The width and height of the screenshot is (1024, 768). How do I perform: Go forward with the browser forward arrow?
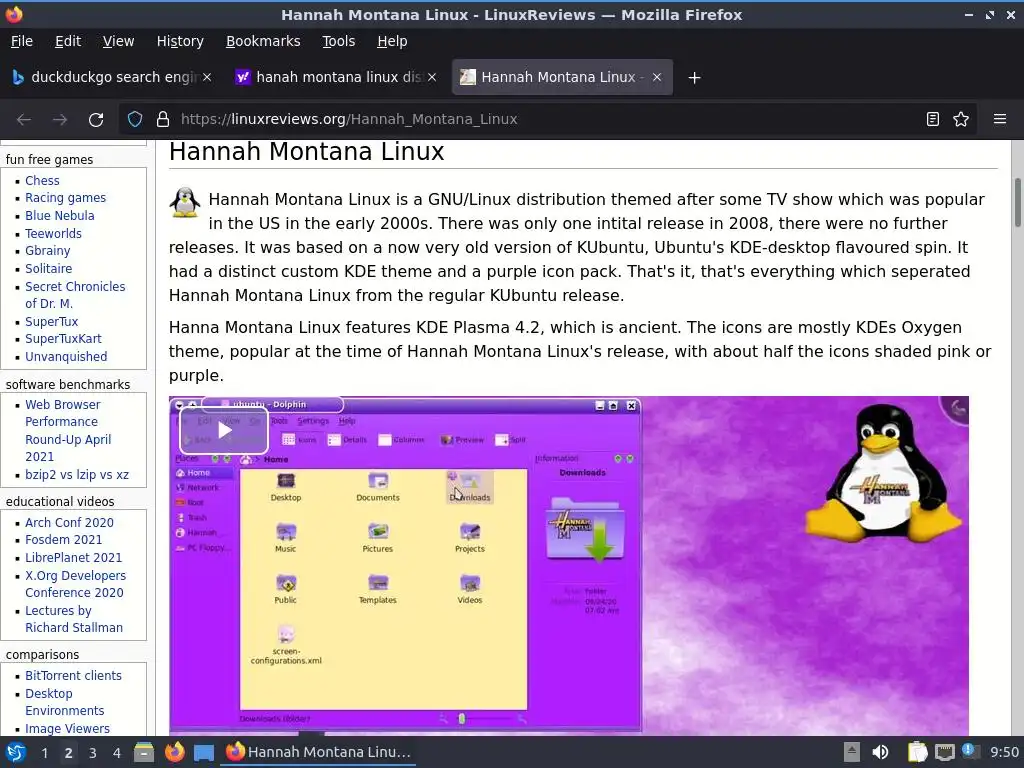pos(59,119)
